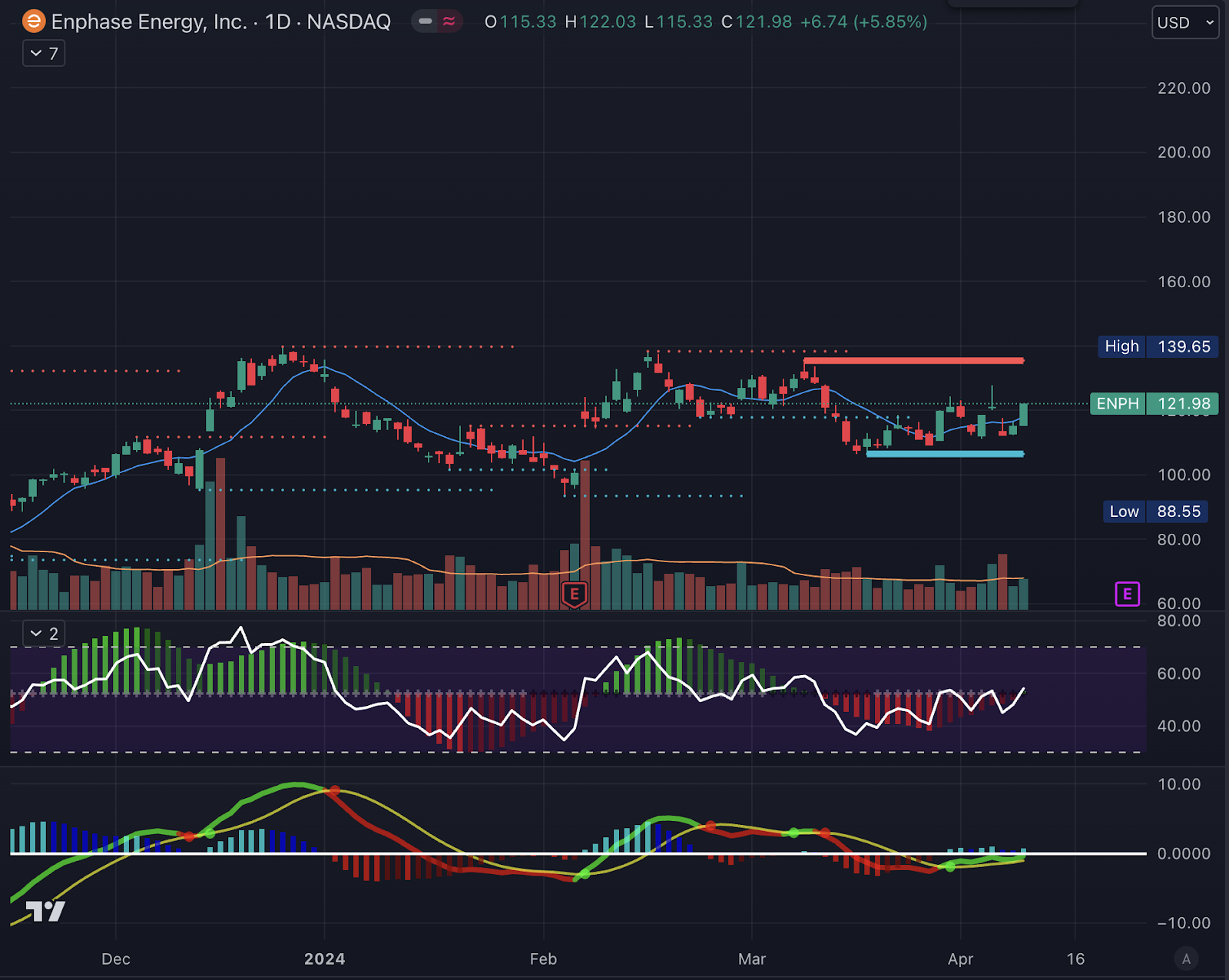1229x980 pixels.
Task: Select the High 139.65 price label
Action: (1158, 346)
